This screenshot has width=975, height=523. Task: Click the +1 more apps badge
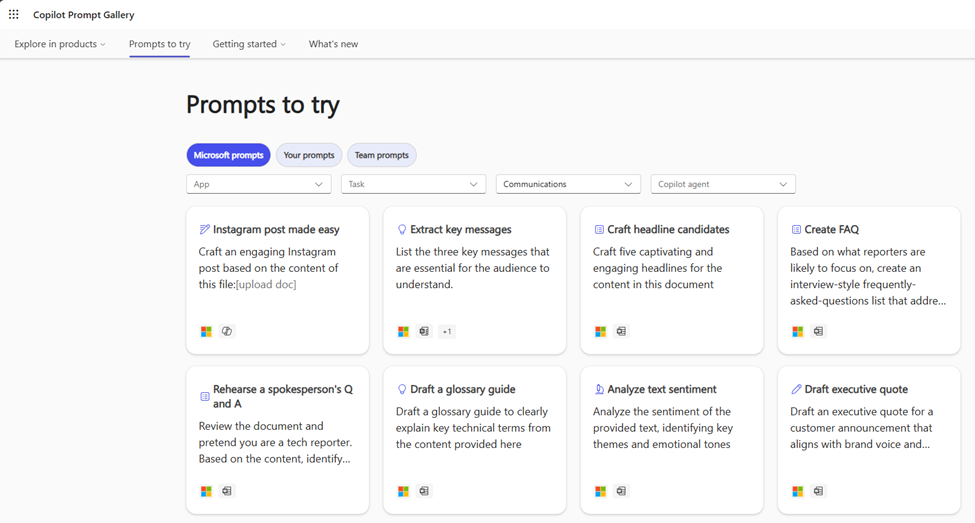[447, 331]
